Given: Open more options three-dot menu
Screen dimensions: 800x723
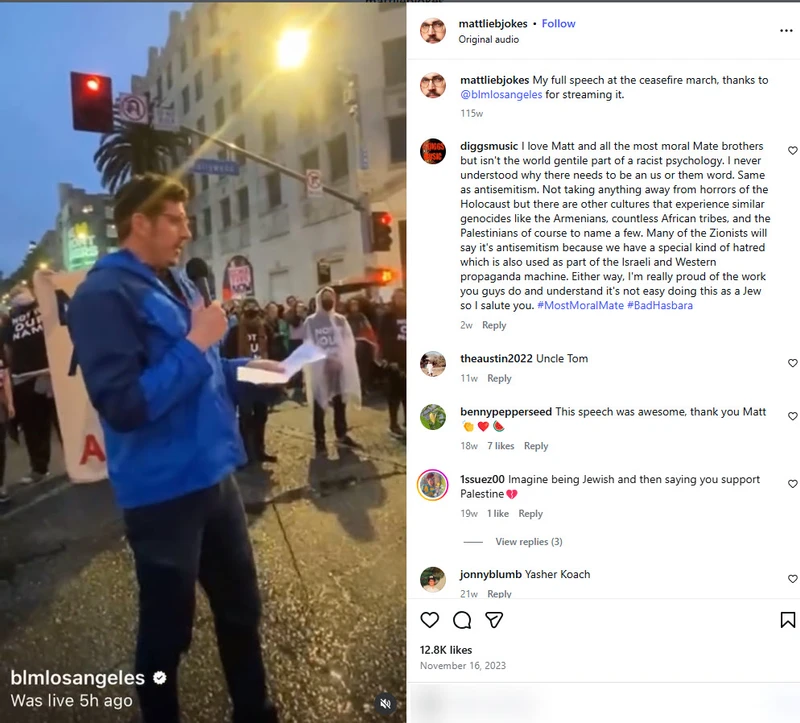Looking at the screenshot, I should tap(786, 31).
